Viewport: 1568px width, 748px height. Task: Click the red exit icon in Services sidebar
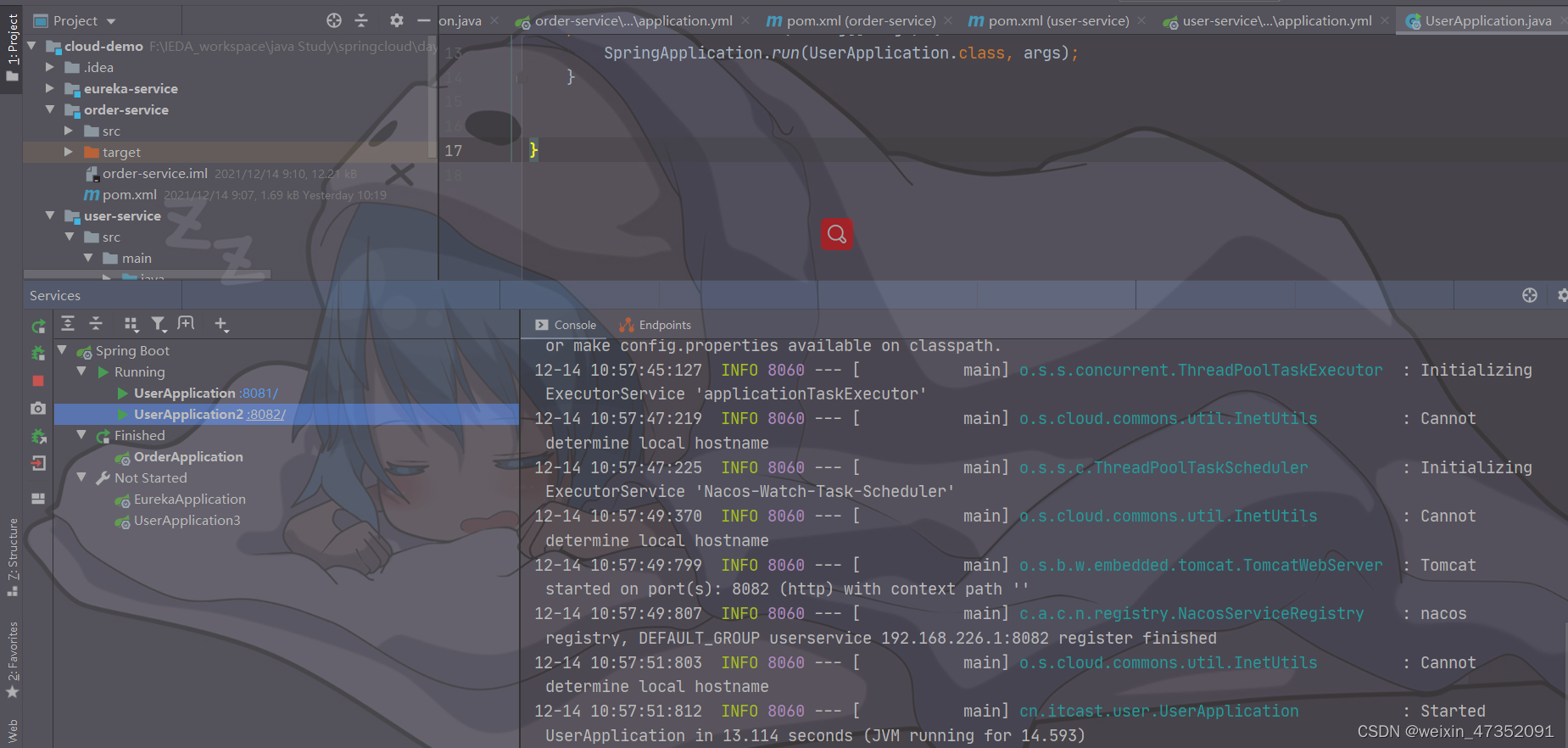point(38,463)
